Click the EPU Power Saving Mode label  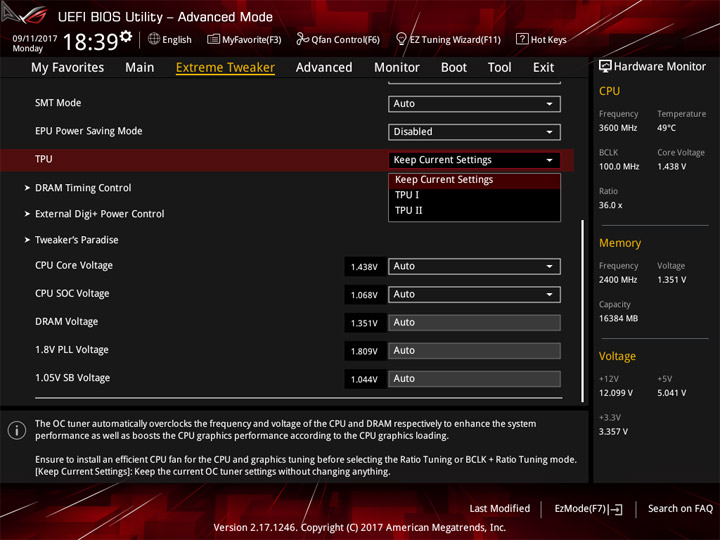pyautogui.click(x=89, y=131)
